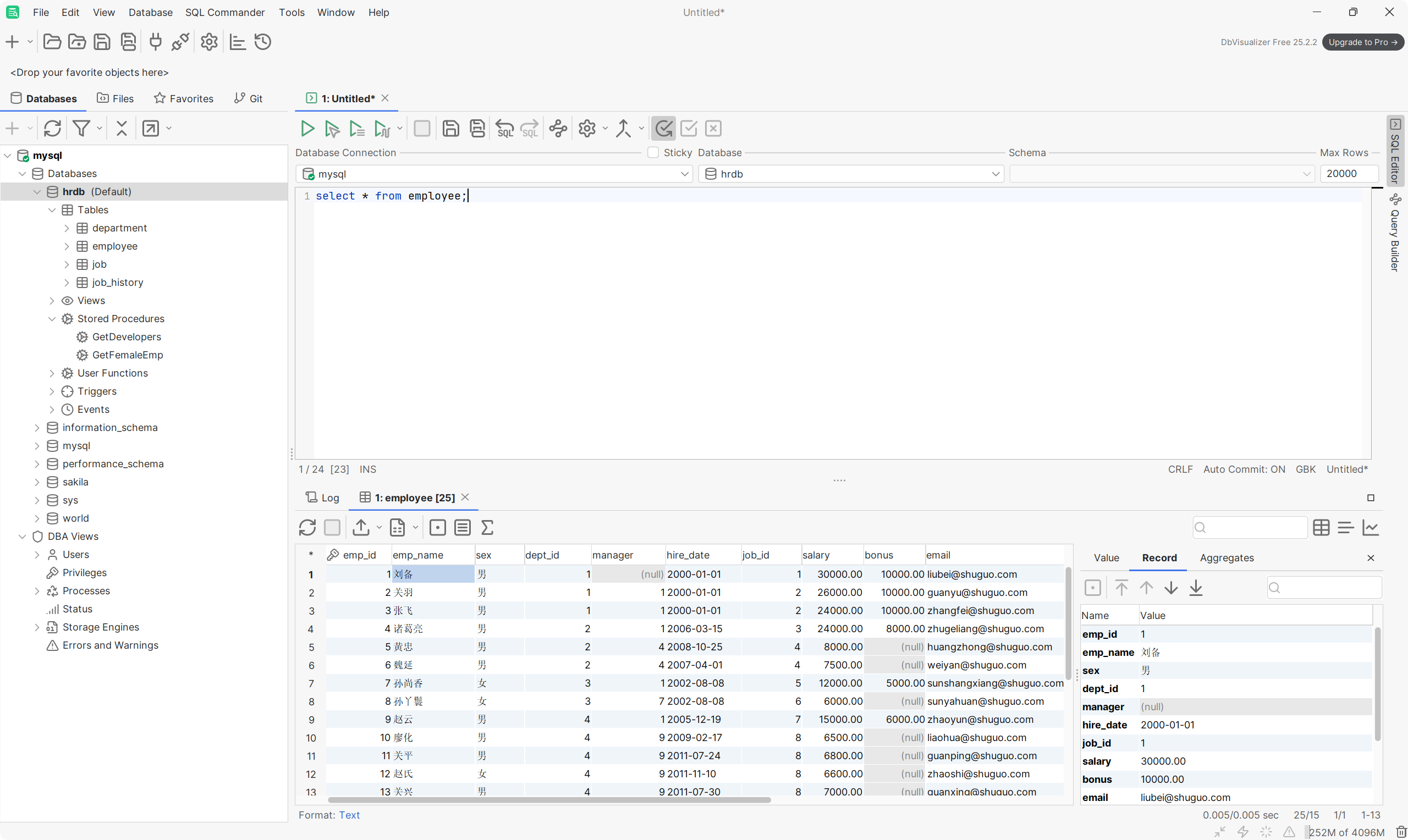Open the history clock icon

click(x=263, y=42)
